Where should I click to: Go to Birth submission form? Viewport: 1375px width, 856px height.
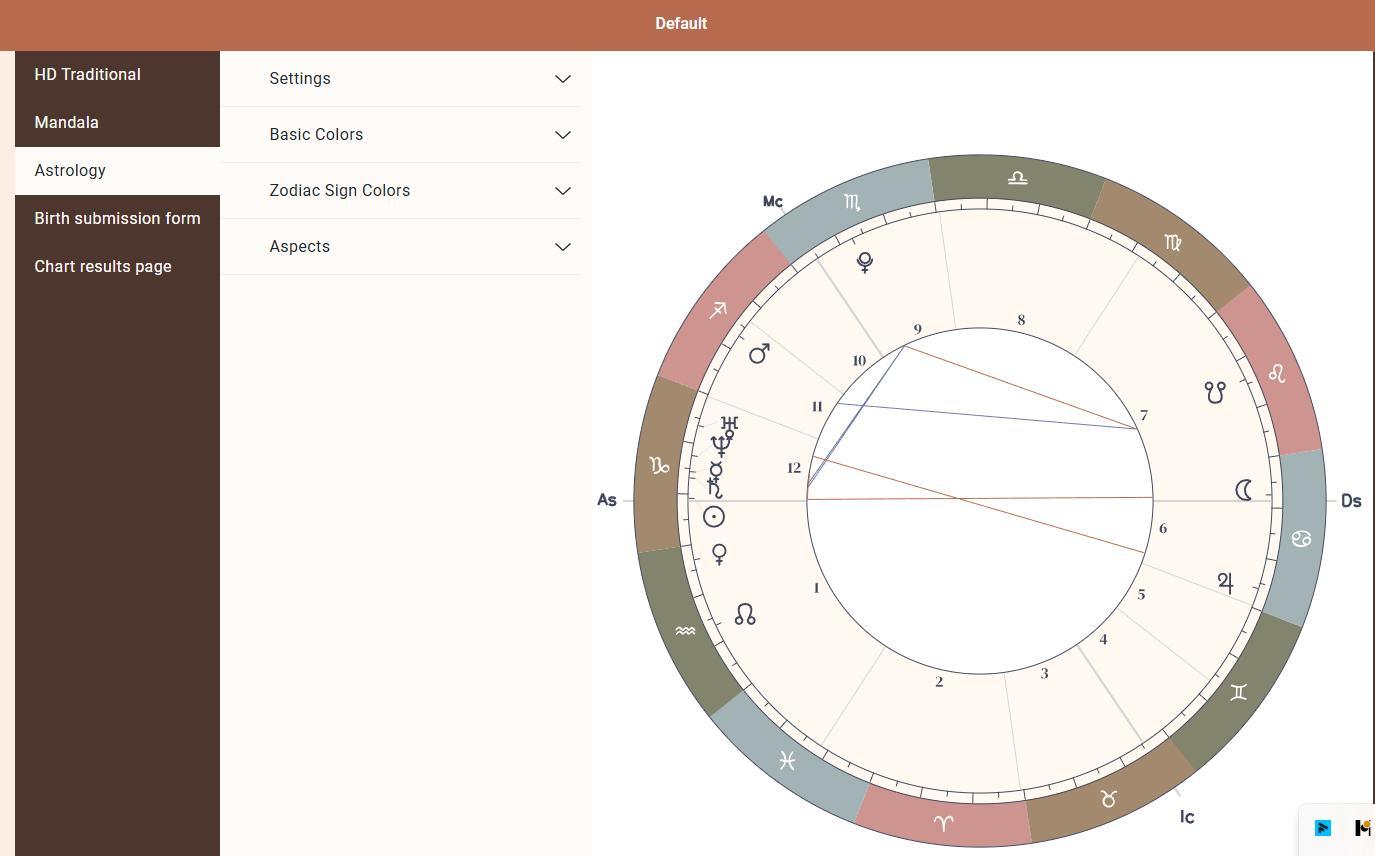pos(117,219)
